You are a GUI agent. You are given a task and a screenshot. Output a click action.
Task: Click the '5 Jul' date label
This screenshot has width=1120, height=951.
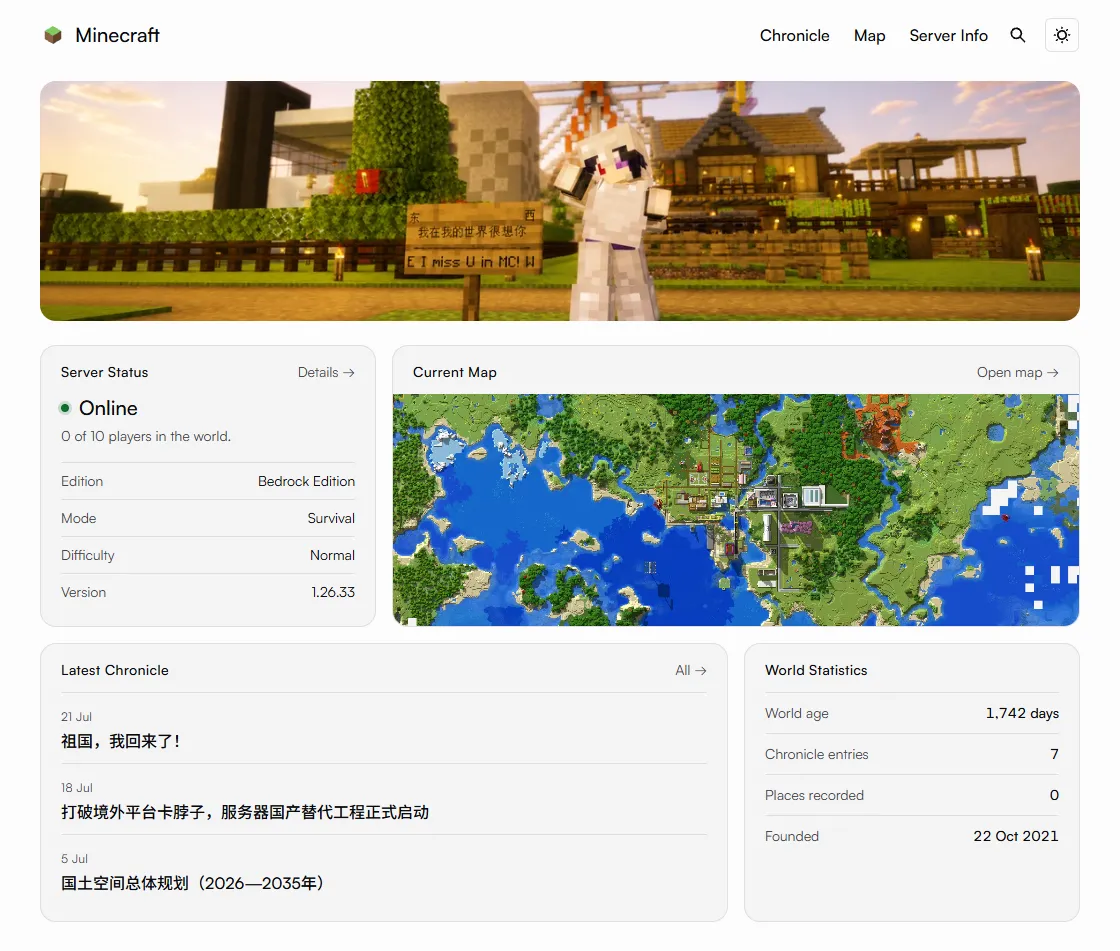pos(74,858)
